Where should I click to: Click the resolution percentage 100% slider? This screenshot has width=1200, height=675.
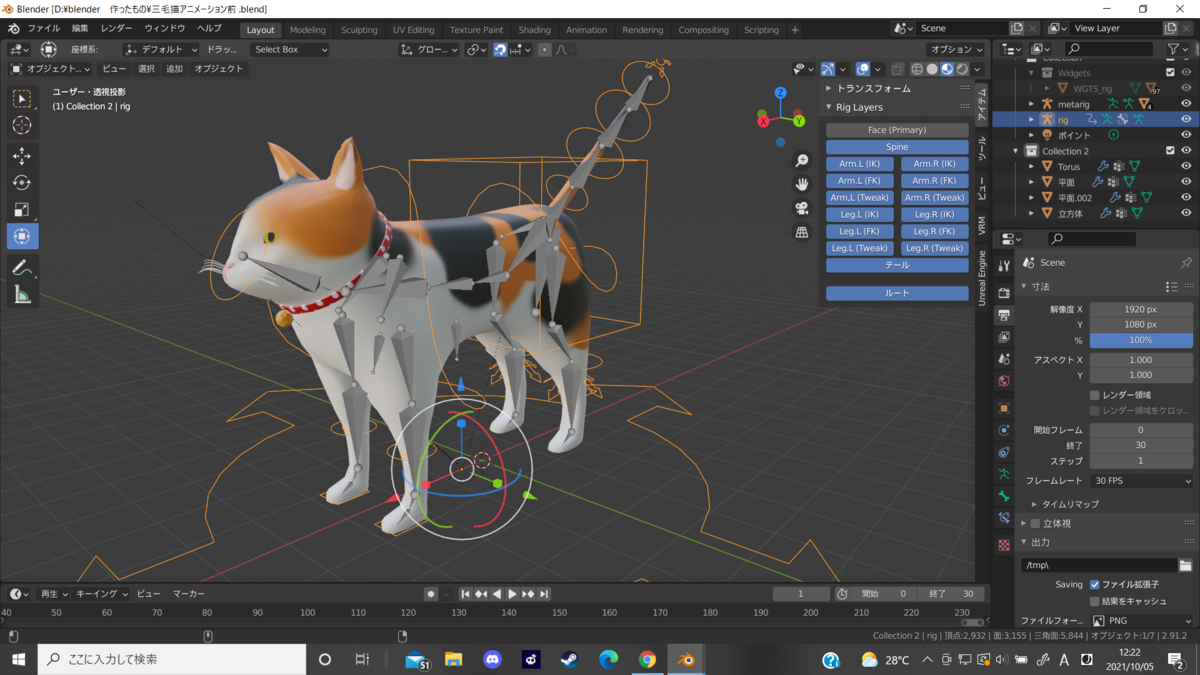tap(1141, 340)
